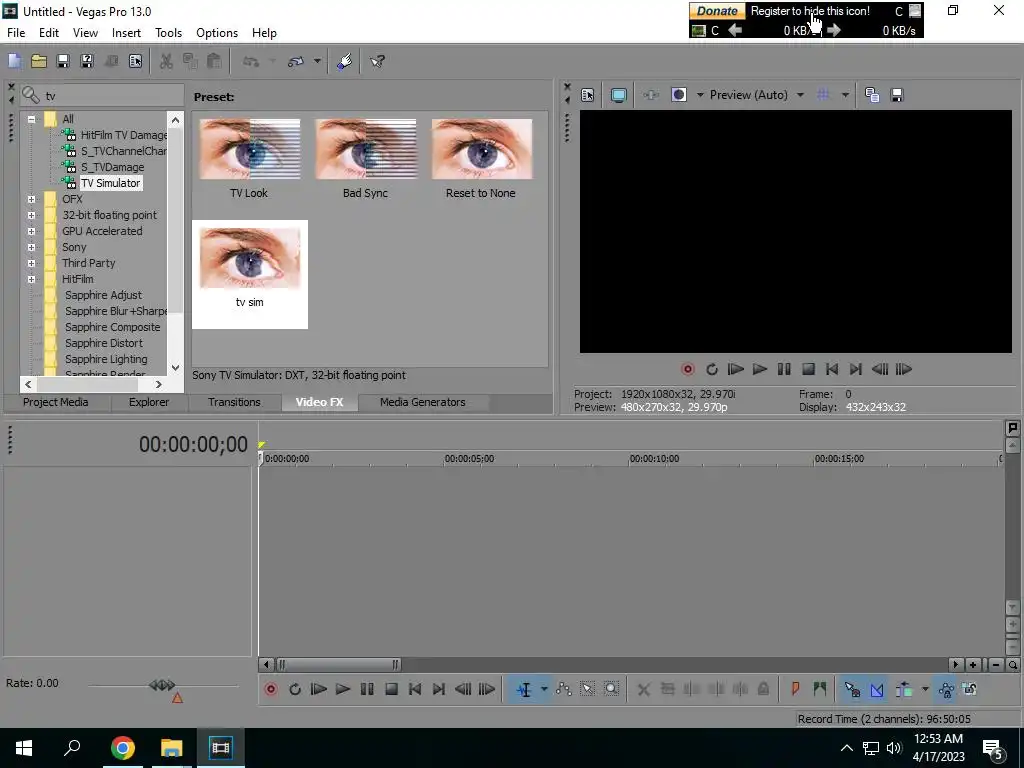Screen dimensions: 1024x768
Task: Stop playback in the timeline transport bar
Action: (391, 689)
